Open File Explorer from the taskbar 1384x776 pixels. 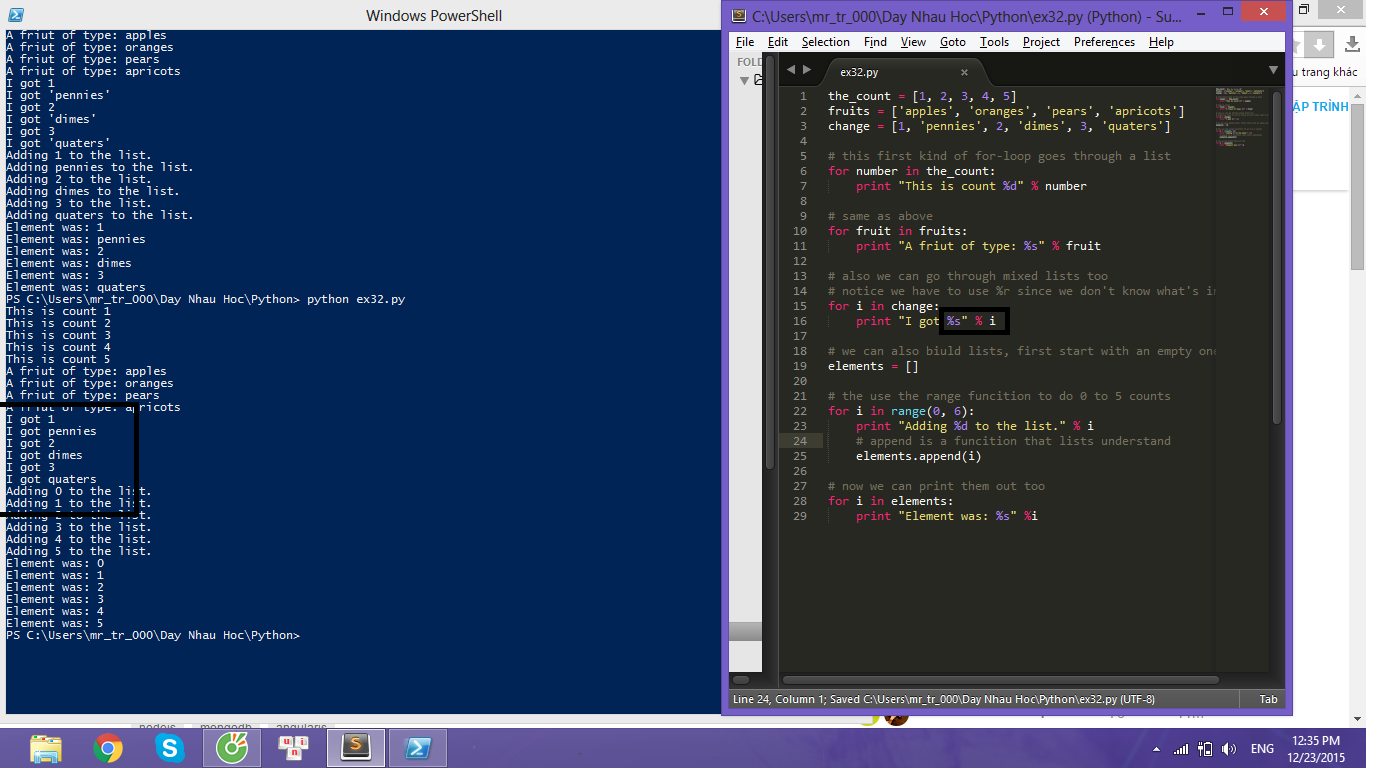tap(46, 748)
